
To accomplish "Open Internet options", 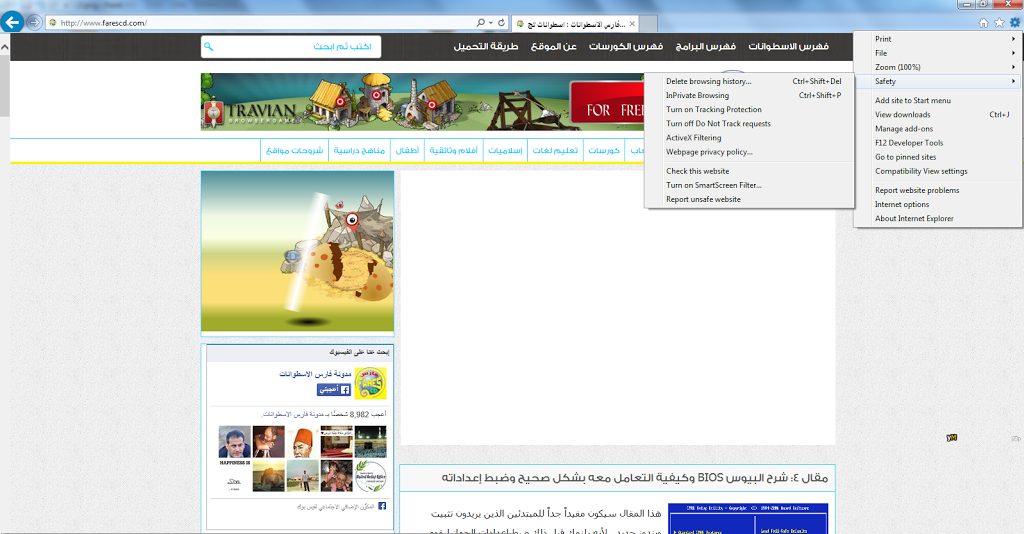I will 937,204.
